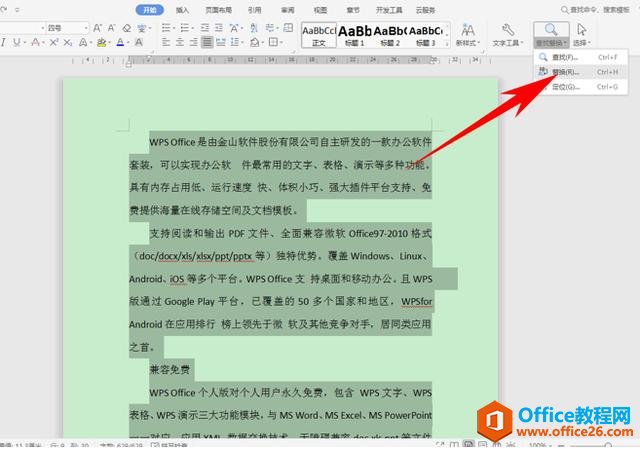640x449 pixels.
Task: Choose 查找(F) from the dropdown menu
Action: pos(580,57)
